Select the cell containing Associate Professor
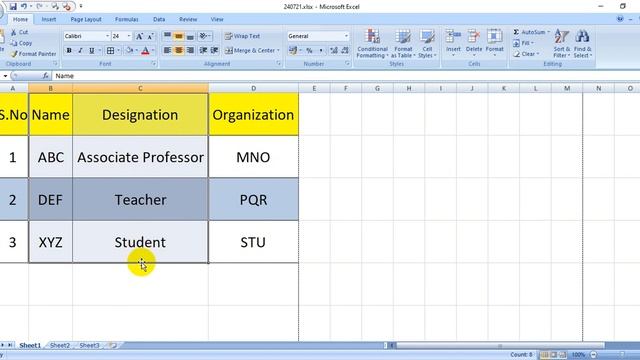 [140, 157]
